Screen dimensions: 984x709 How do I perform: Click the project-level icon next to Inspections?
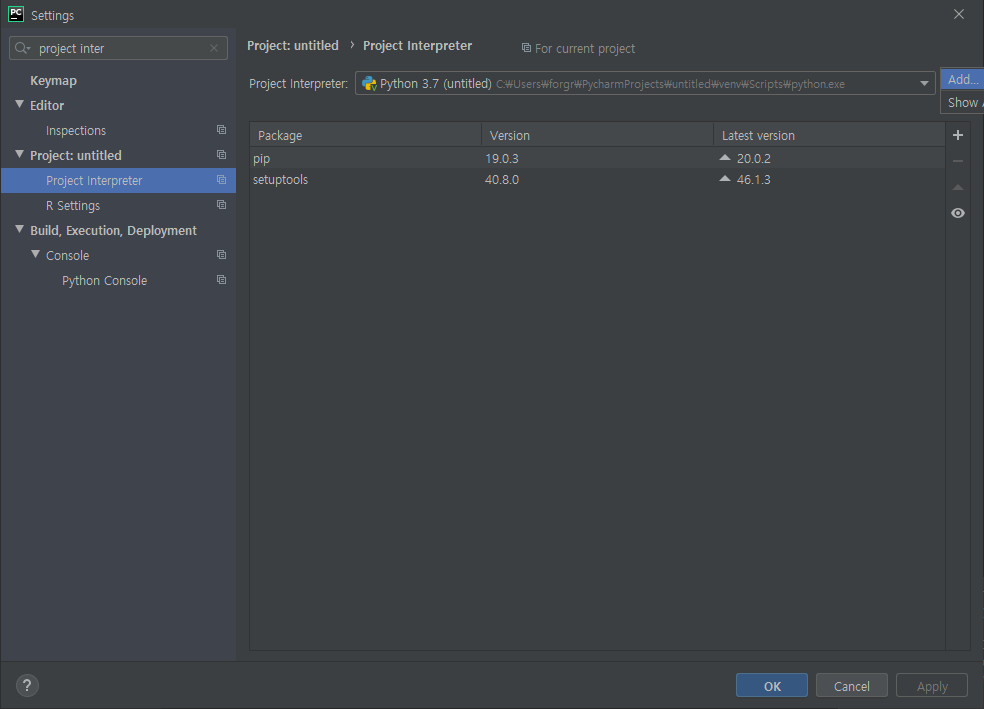(x=222, y=130)
